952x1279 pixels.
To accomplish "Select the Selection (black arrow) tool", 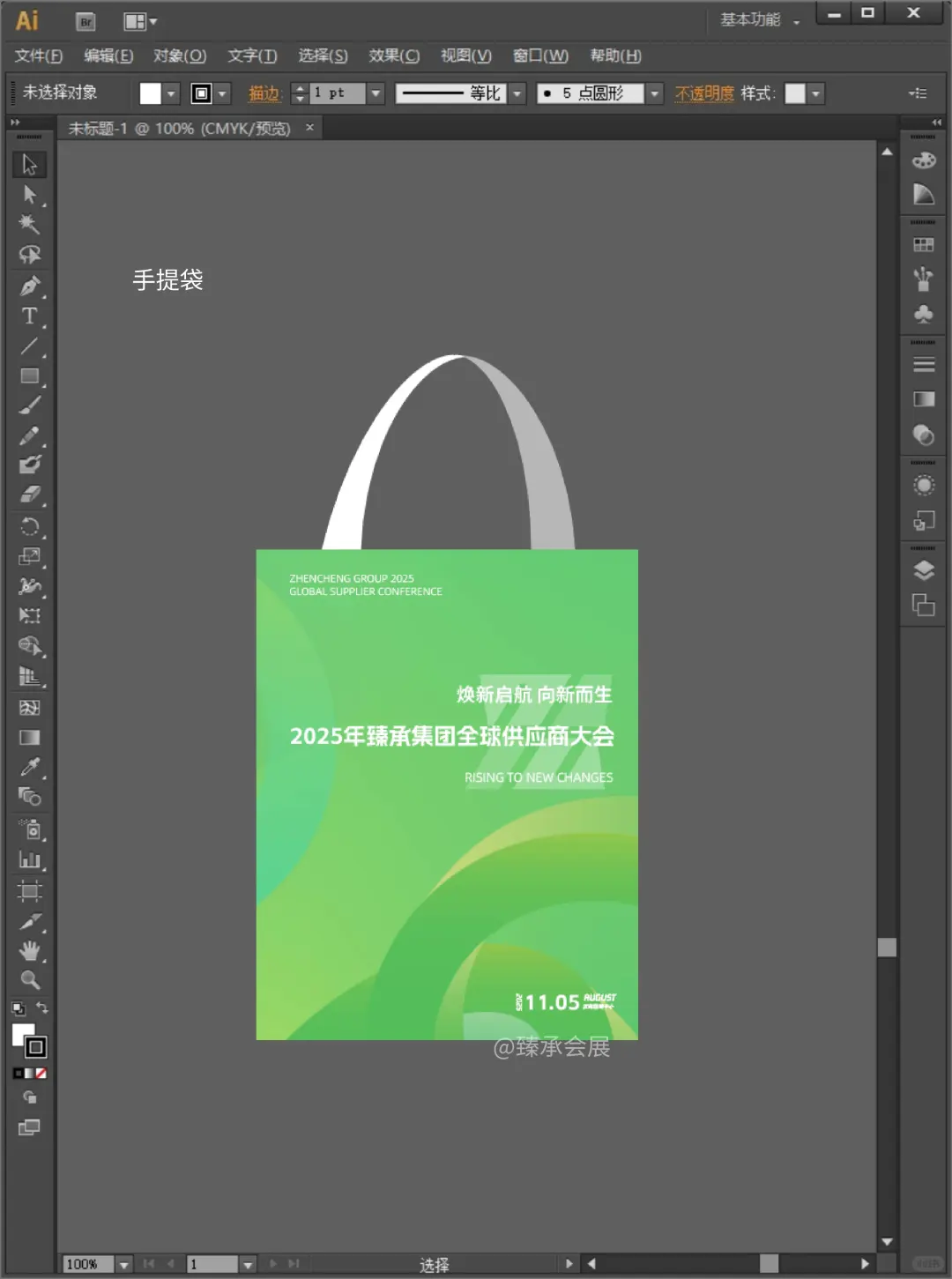I will 29,165.
